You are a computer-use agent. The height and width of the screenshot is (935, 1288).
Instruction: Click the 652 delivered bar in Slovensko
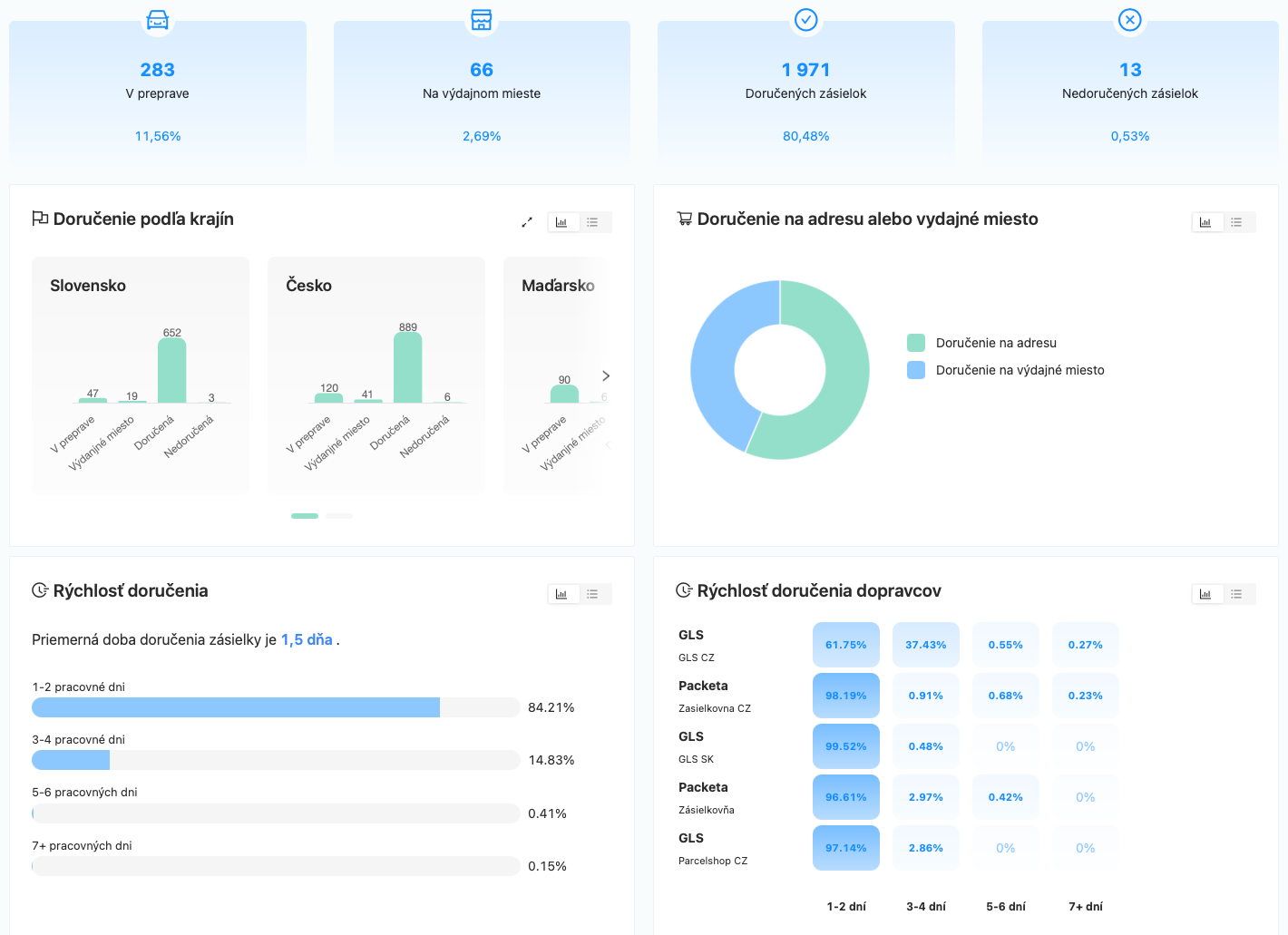tap(172, 370)
